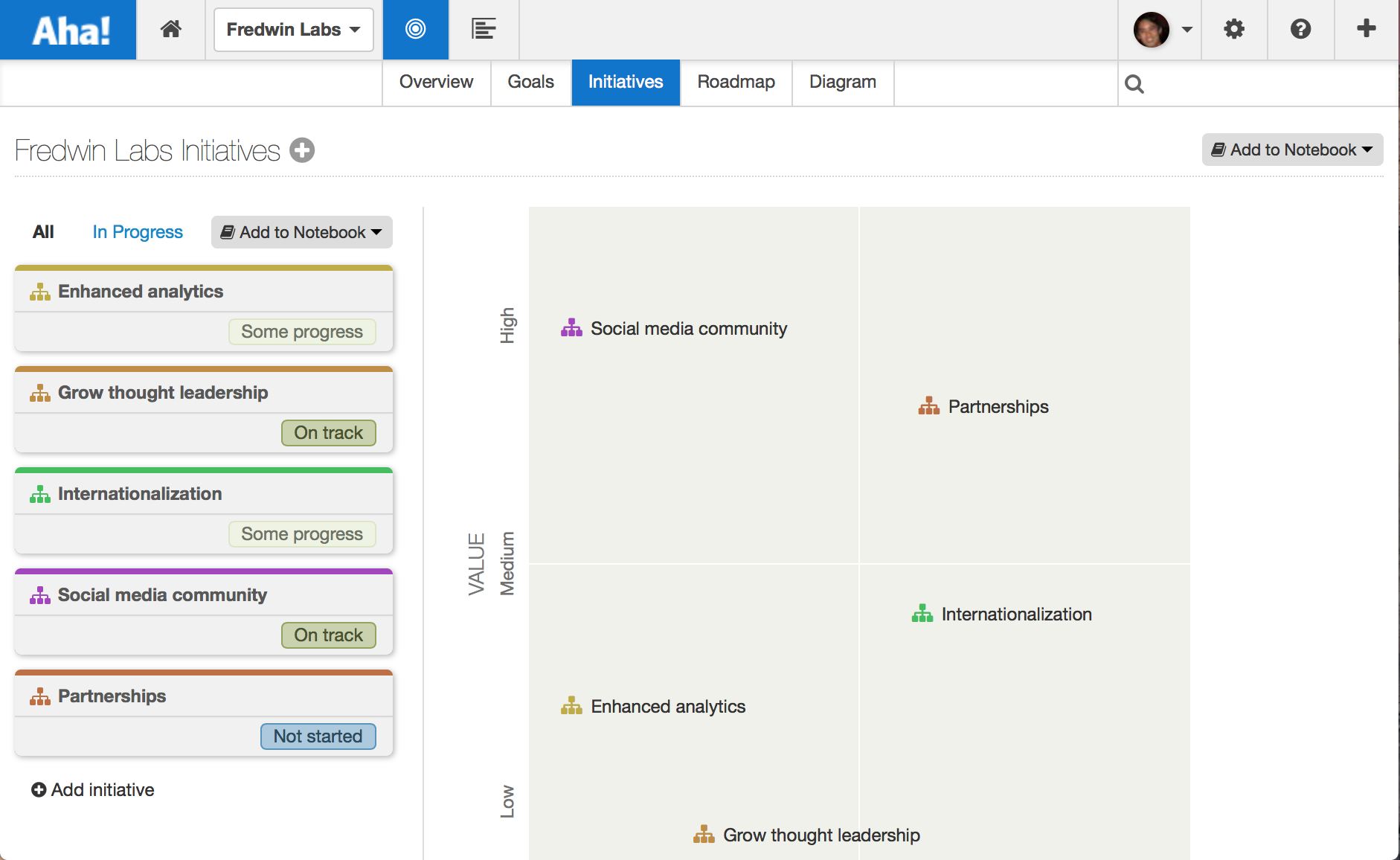Open the Fredwin Labs workspace dropdown
Image resolution: width=1400 pixels, height=860 pixels.
[292, 29]
